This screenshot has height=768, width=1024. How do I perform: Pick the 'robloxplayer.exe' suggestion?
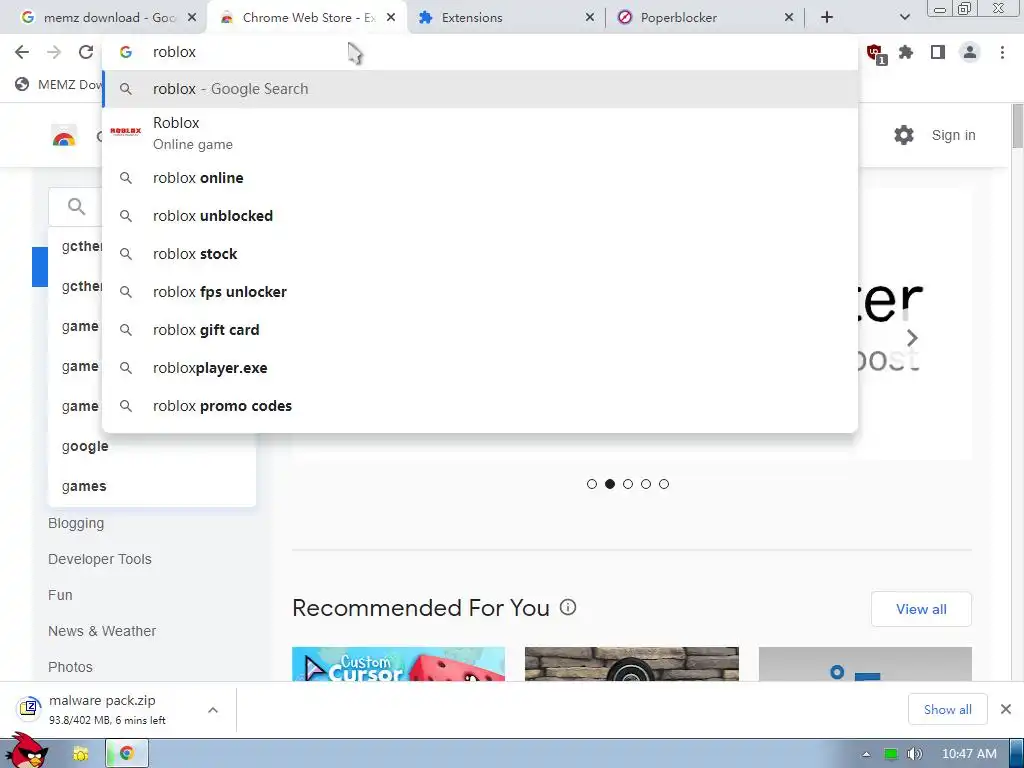[480, 368]
